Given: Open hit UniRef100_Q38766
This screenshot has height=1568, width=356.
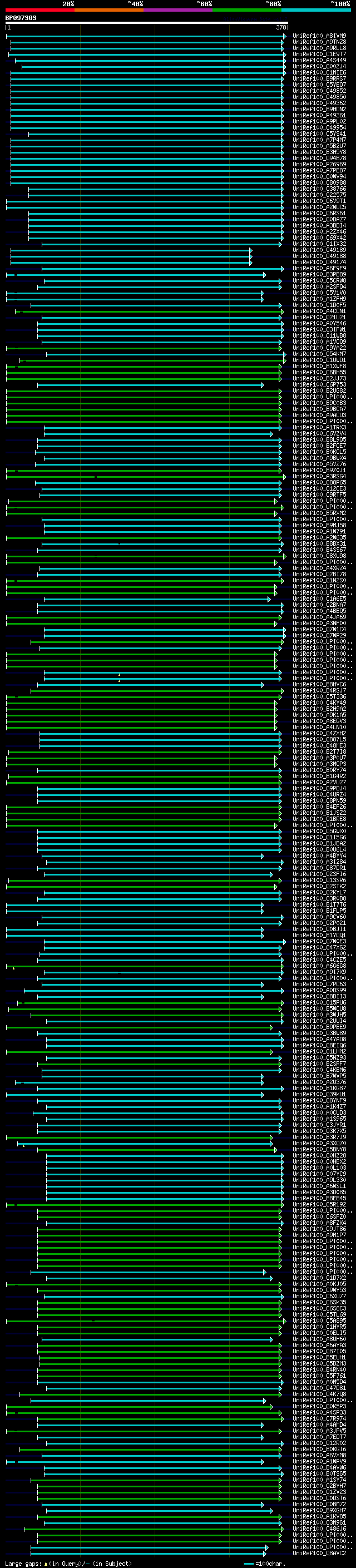Looking at the screenshot, I should [x=319, y=189].
